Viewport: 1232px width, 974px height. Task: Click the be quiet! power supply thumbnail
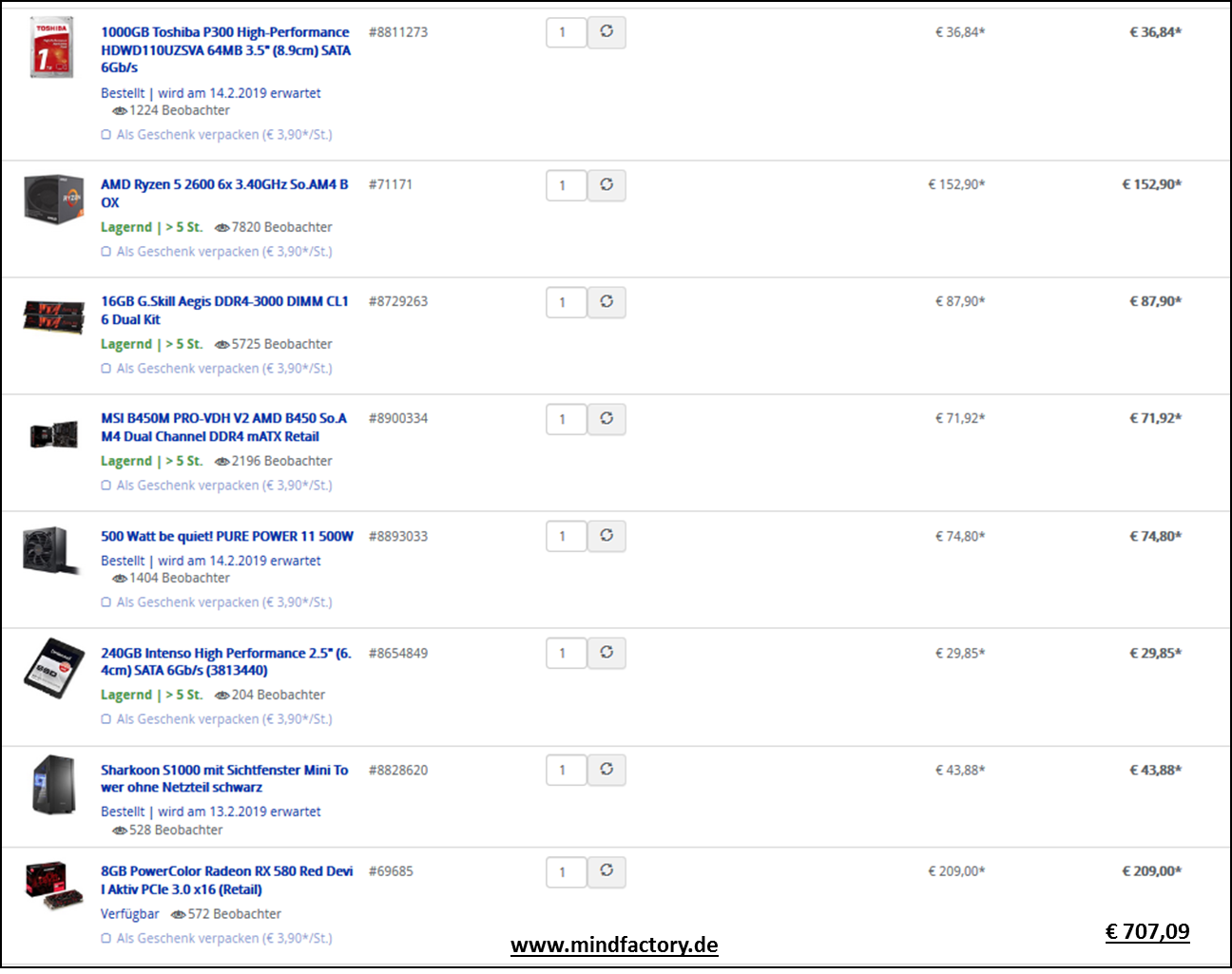point(51,551)
